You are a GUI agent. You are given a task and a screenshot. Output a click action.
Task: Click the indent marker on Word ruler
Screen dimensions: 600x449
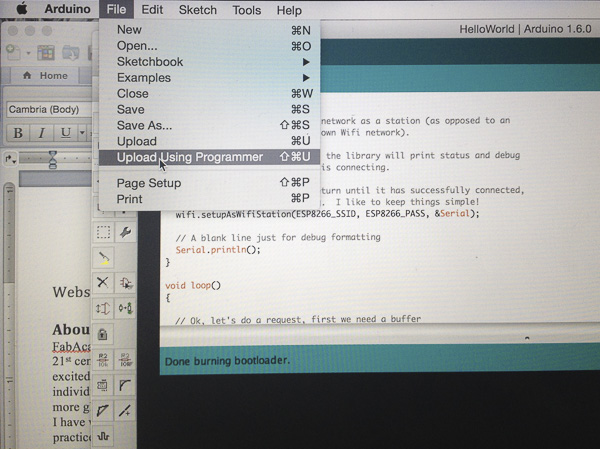(53, 160)
